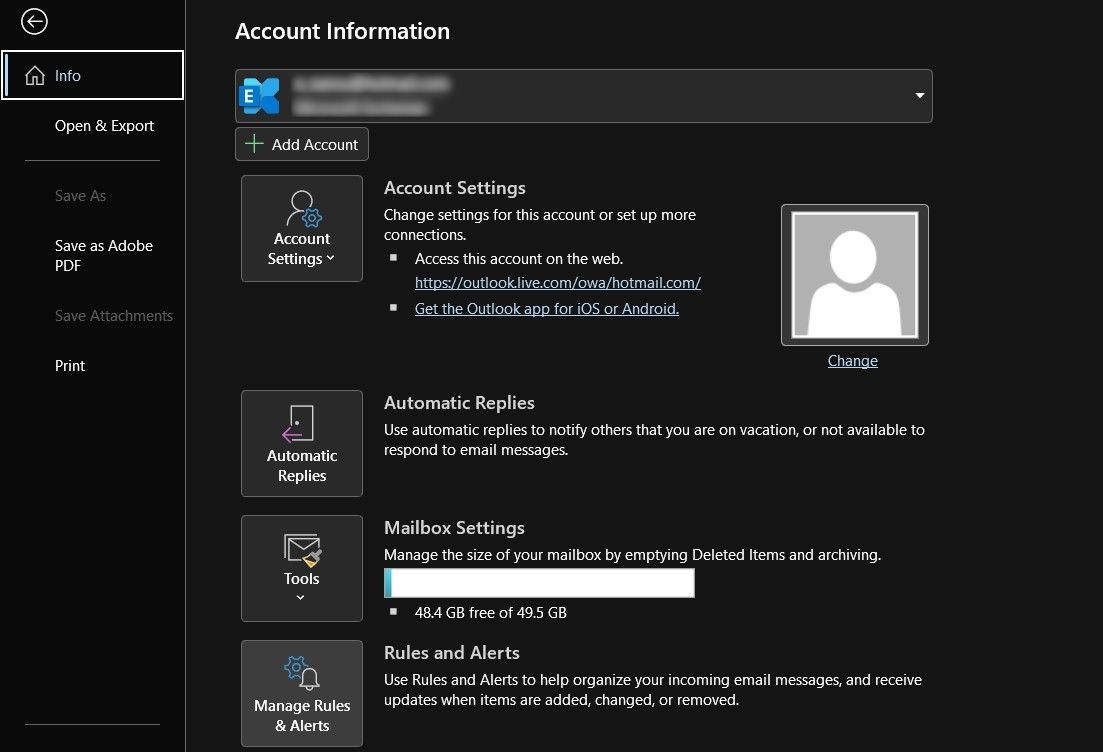
Task: Open the Get the Outlook app link
Action: coord(547,309)
